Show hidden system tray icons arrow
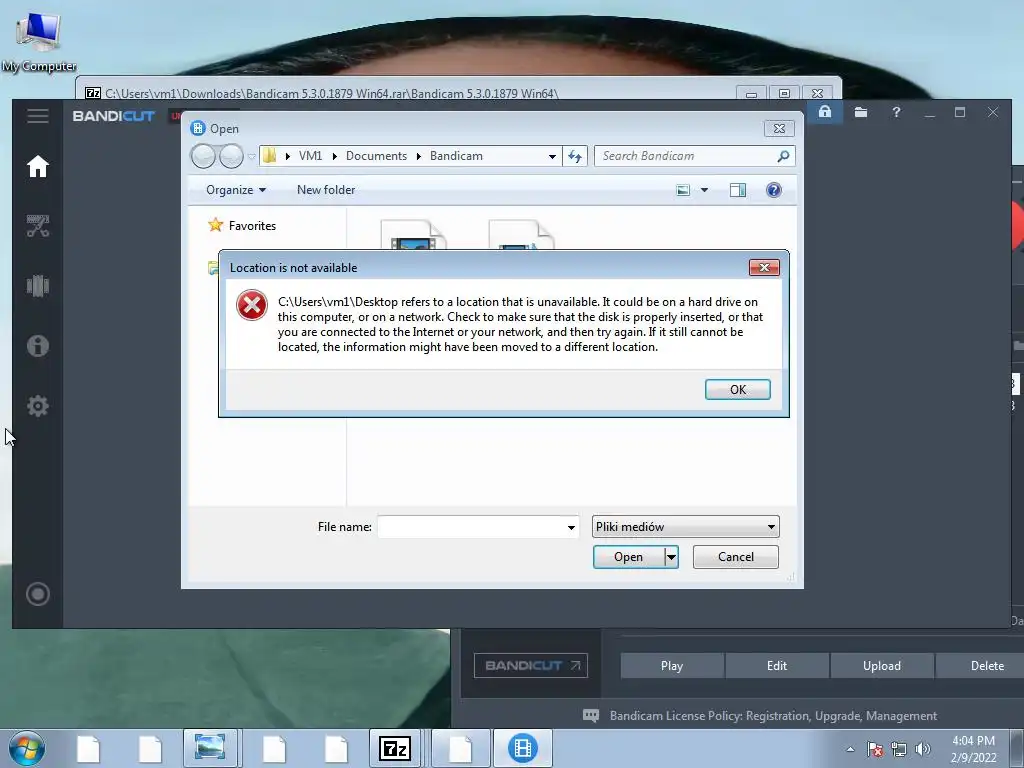The height and width of the screenshot is (768, 1024). click(x=850, y=749)
